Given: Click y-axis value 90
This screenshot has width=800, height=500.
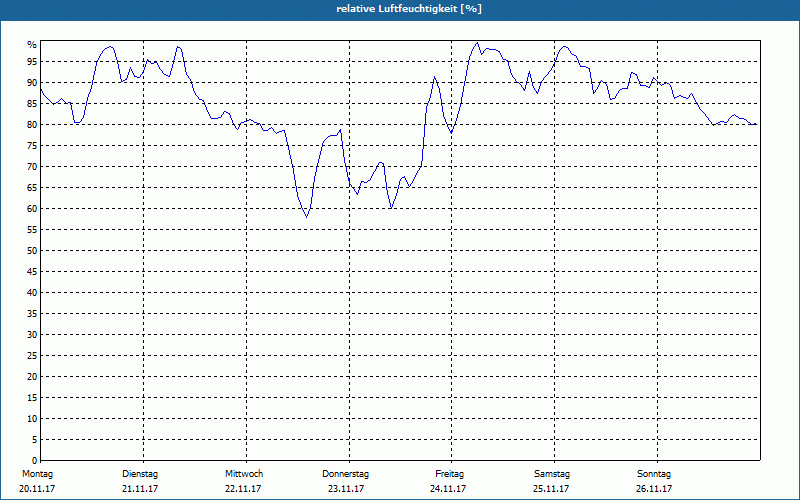Looking at the screenshot, I should pos(32,83).
